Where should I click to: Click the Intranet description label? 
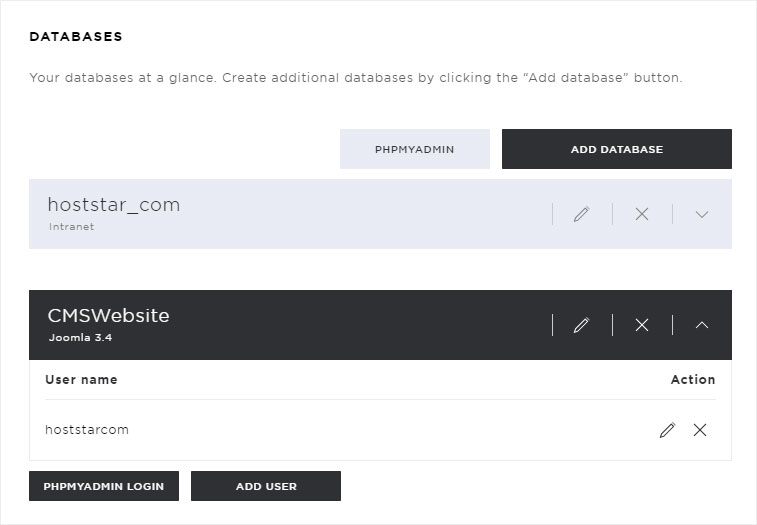pyautogui.click(x=71, y=227)
